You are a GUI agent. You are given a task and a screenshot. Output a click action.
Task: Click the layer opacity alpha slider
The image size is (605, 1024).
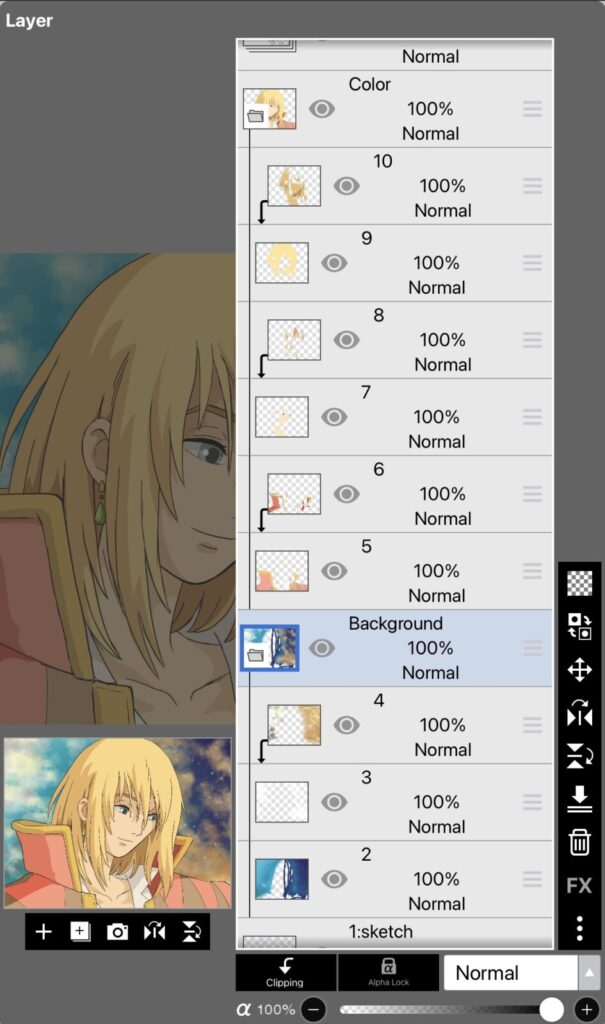(x=445, y=1009)
